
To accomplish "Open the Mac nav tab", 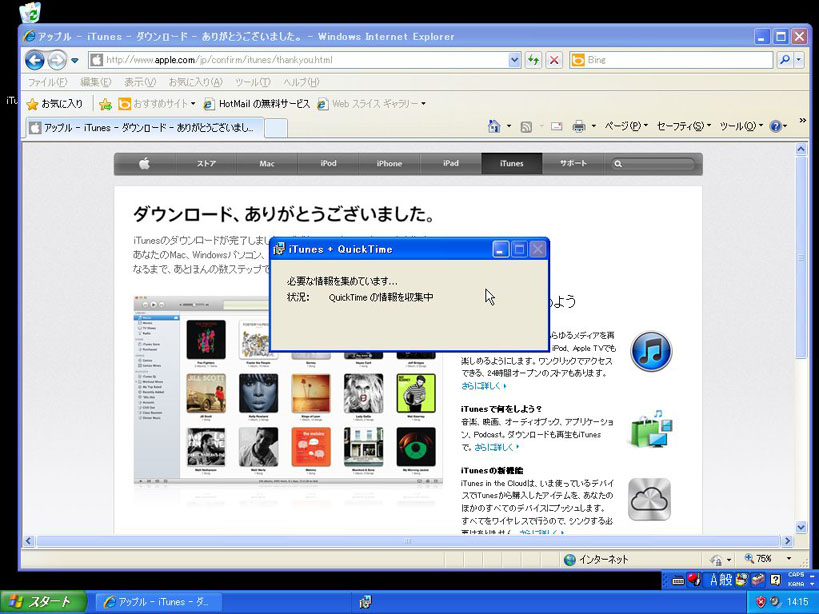I will pyautogui.click(x=267, y=163).
